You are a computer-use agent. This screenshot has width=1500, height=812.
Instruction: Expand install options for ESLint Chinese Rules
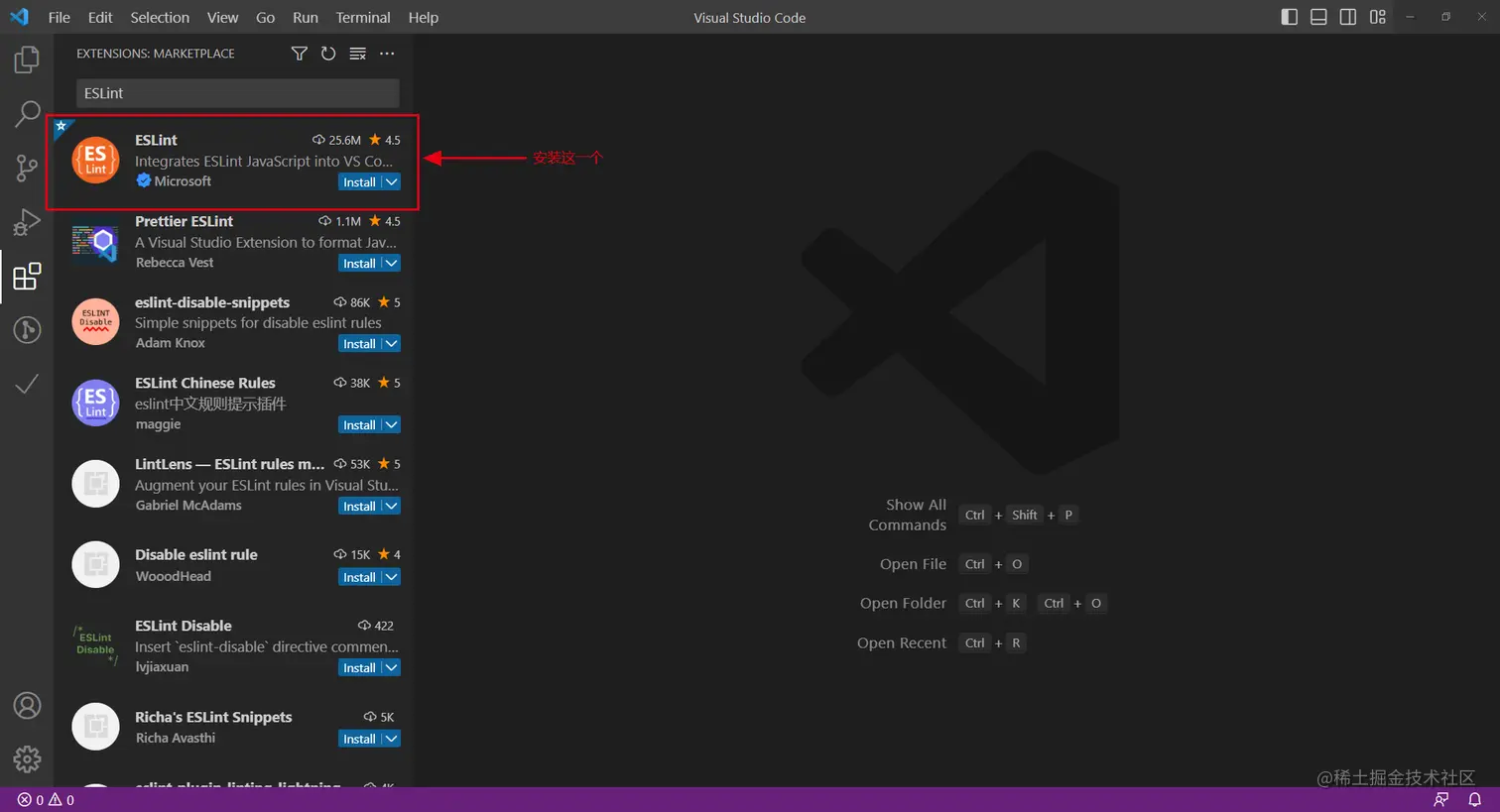click(x=392, y=425)
